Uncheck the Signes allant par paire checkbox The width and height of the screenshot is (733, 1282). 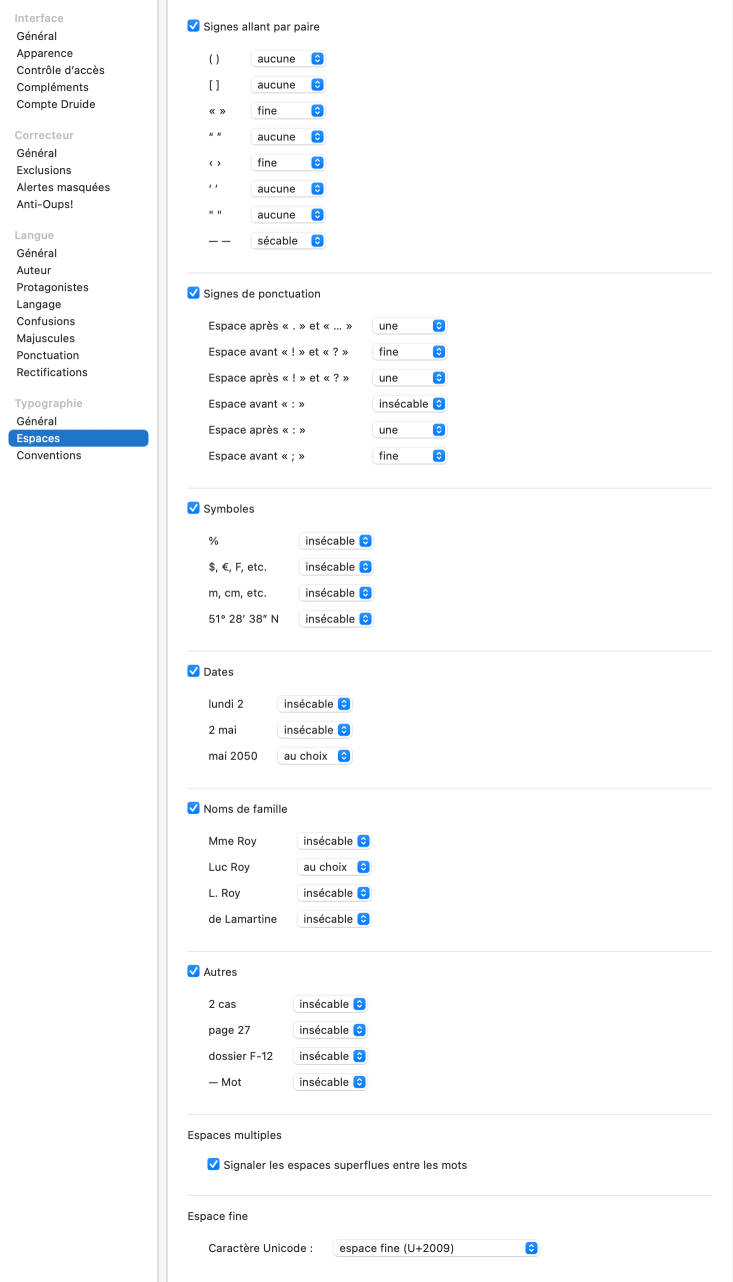click(194, 26)
